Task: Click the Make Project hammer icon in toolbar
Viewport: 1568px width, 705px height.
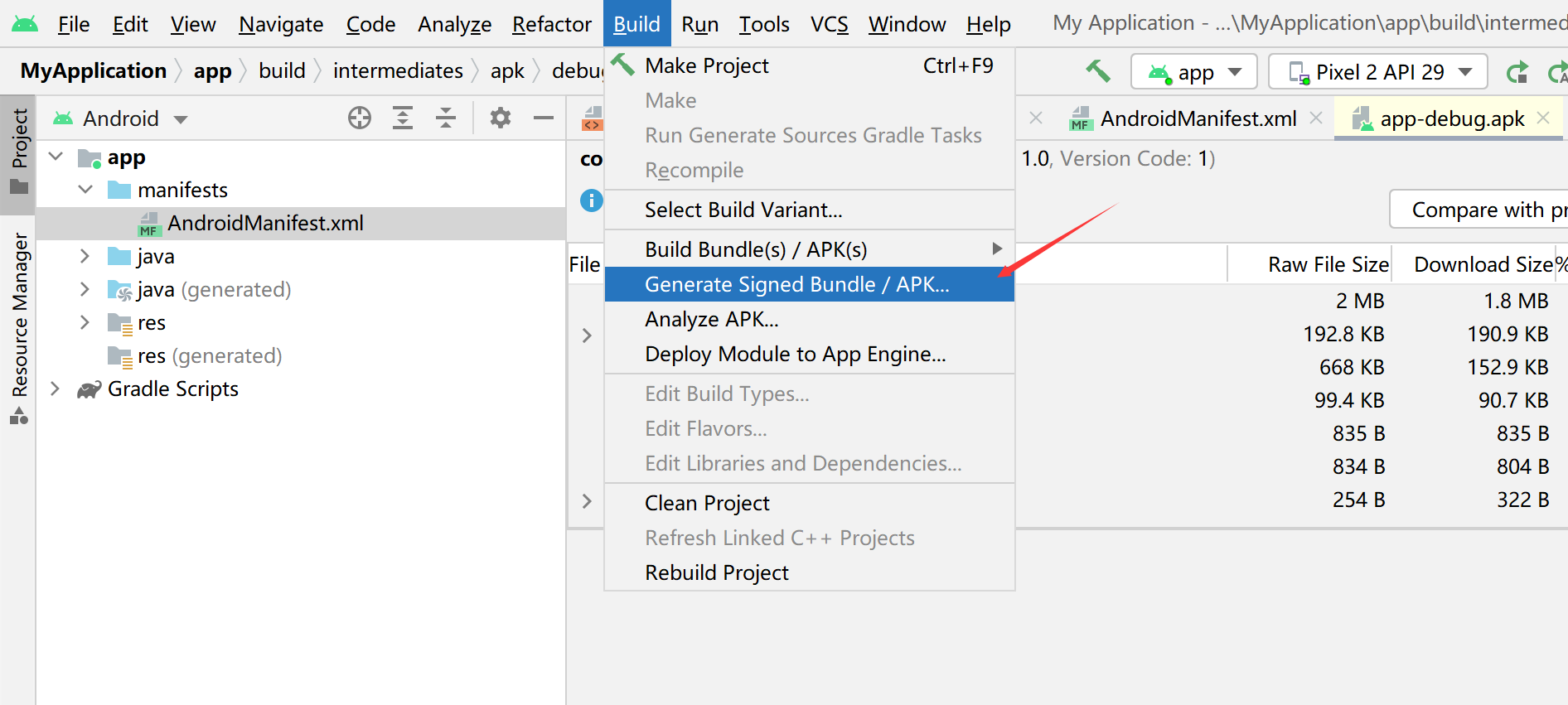Action: (x=1098, y=71)
